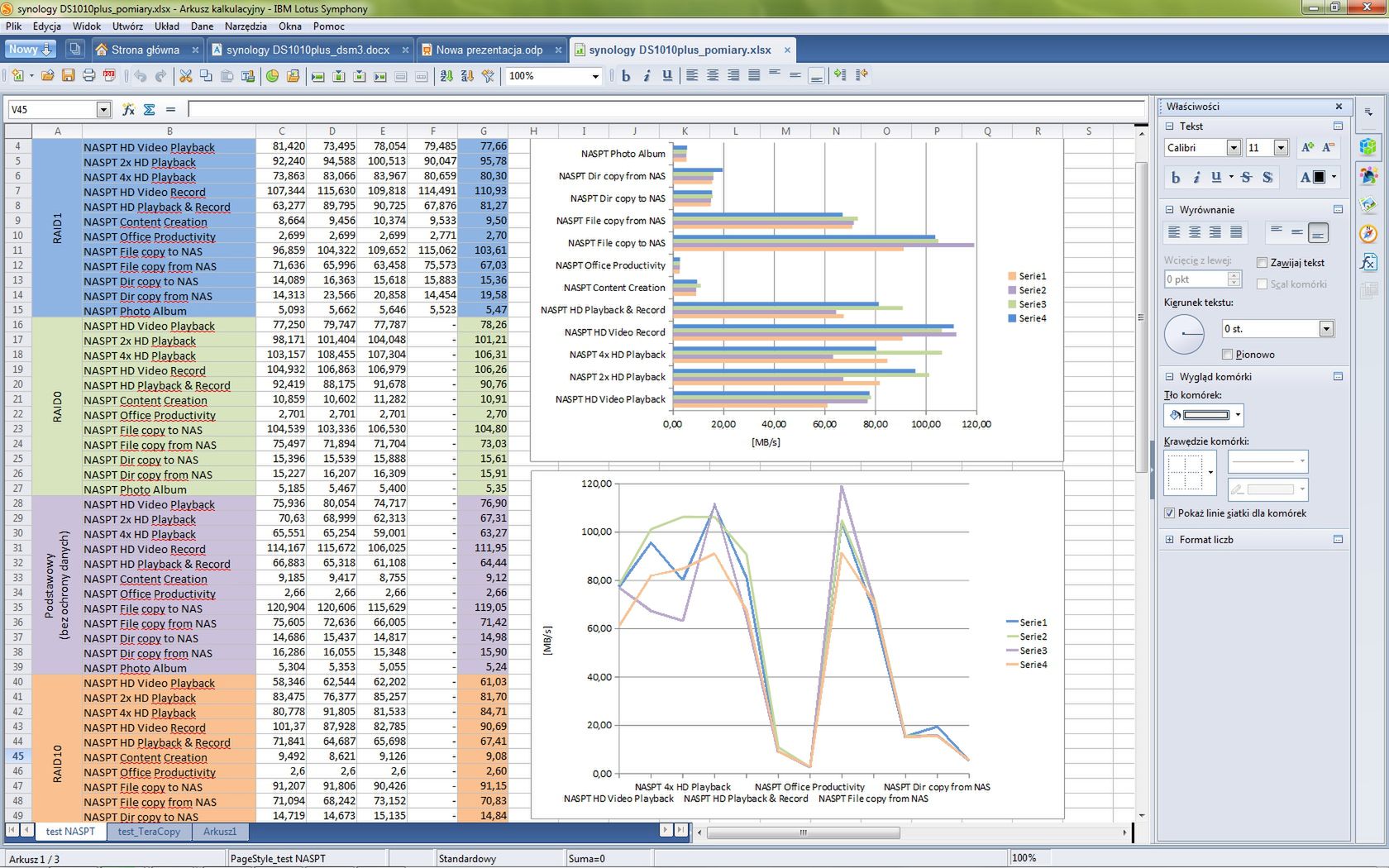Screen dimensions: 1389x868
Task: Toggle underline in the main toolbar
Action: click(667, 75)
